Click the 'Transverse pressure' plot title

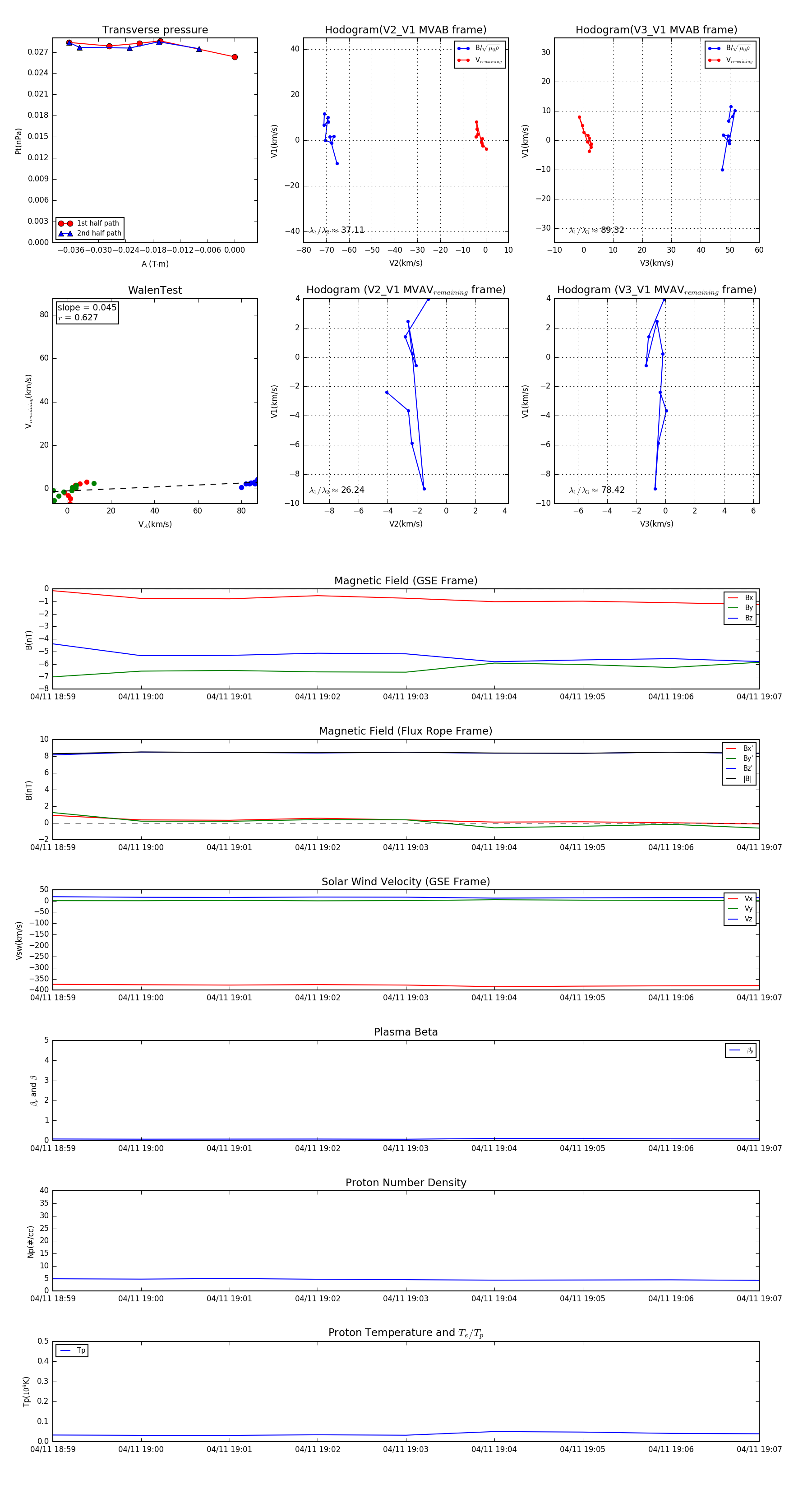155,30
